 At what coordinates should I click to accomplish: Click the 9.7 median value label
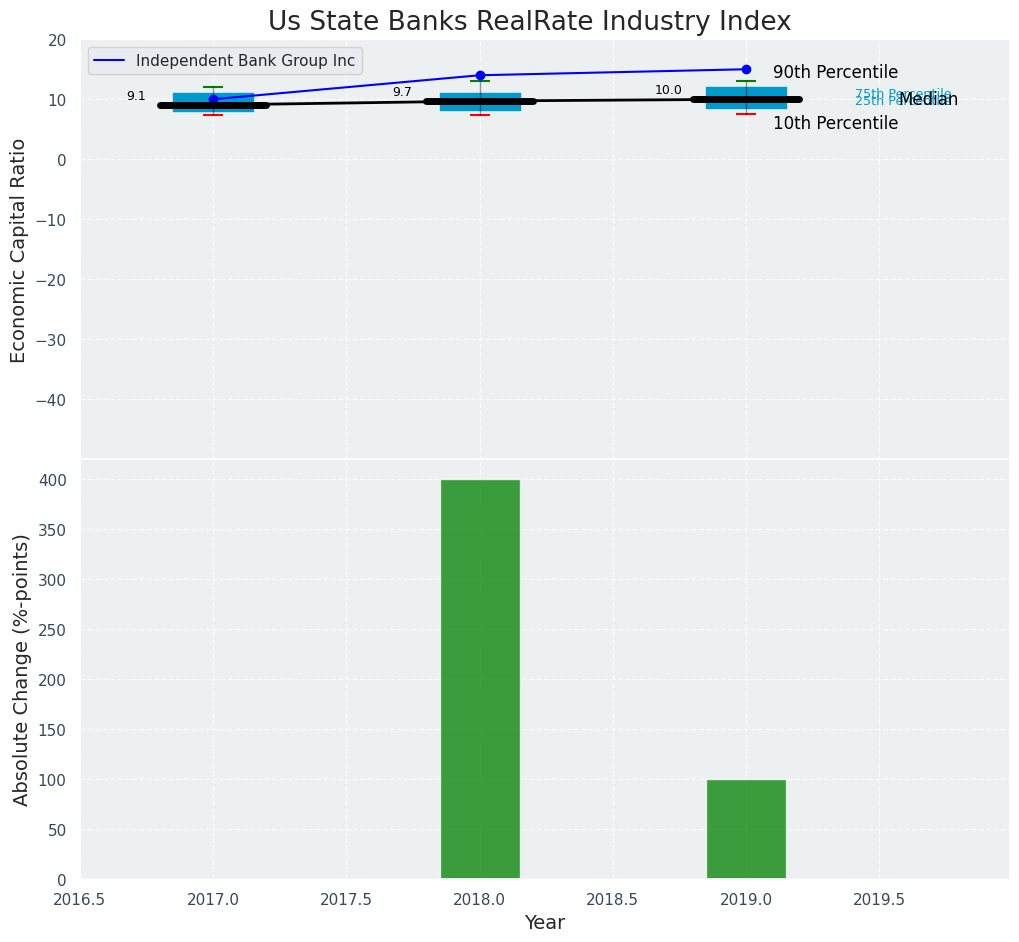402,92
